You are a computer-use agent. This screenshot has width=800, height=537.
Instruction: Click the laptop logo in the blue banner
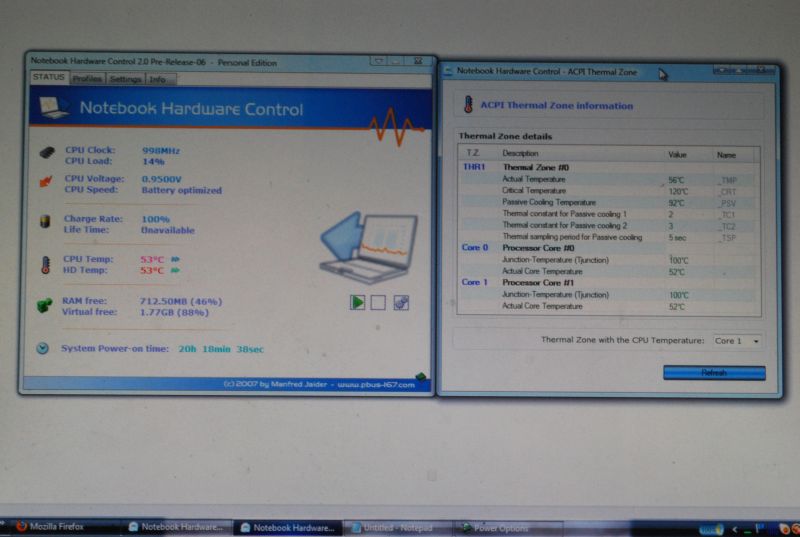point(54,108)
